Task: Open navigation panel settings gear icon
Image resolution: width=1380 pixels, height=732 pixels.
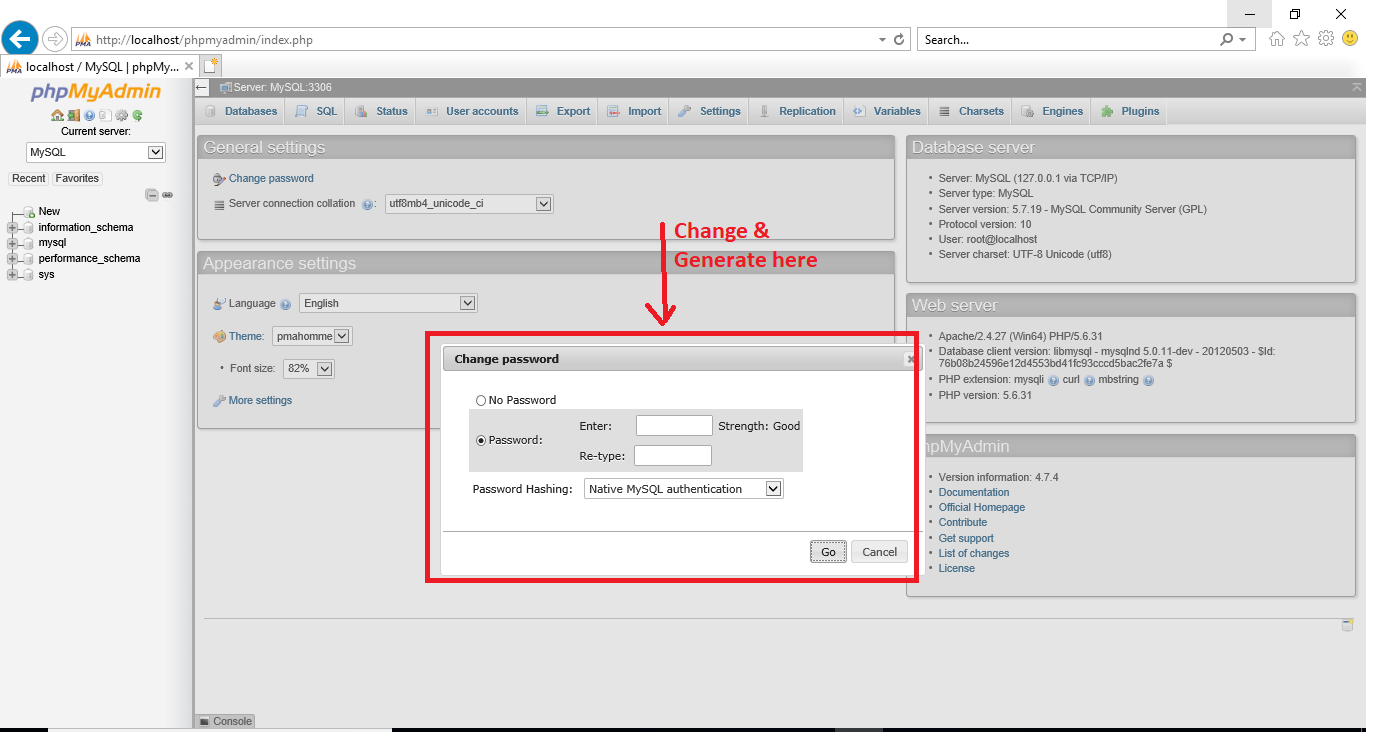Action: pos(121,116)
